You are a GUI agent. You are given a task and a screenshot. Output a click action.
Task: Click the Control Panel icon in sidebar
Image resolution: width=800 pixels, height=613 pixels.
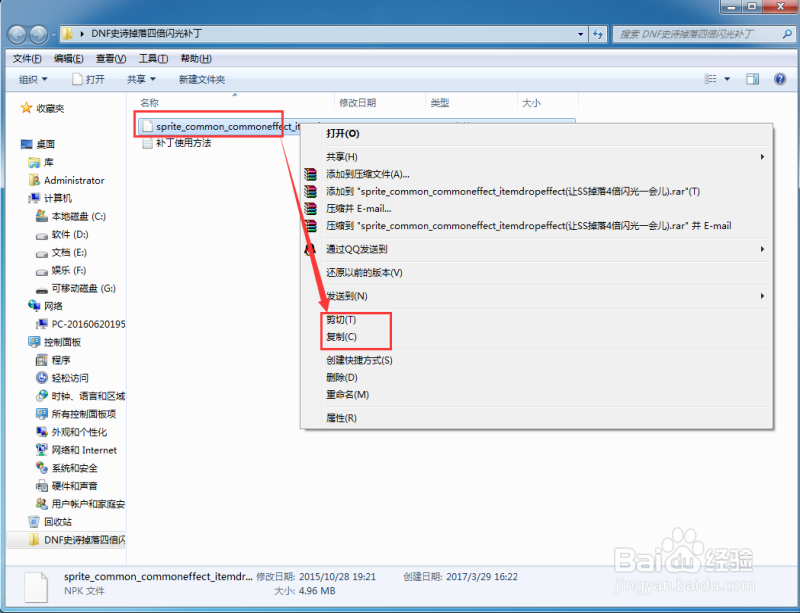pyautogui.click(x=34, y=342)
